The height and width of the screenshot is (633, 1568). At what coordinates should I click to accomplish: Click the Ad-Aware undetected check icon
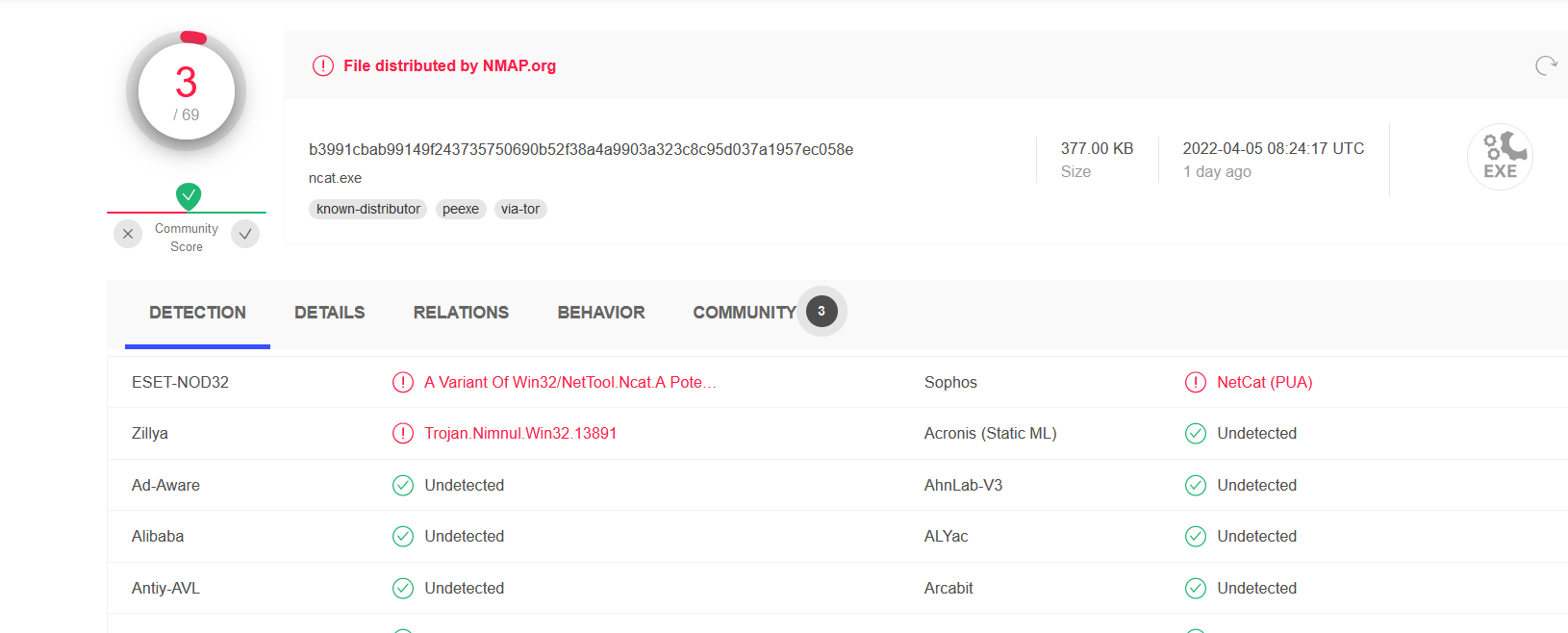point(403,485)
